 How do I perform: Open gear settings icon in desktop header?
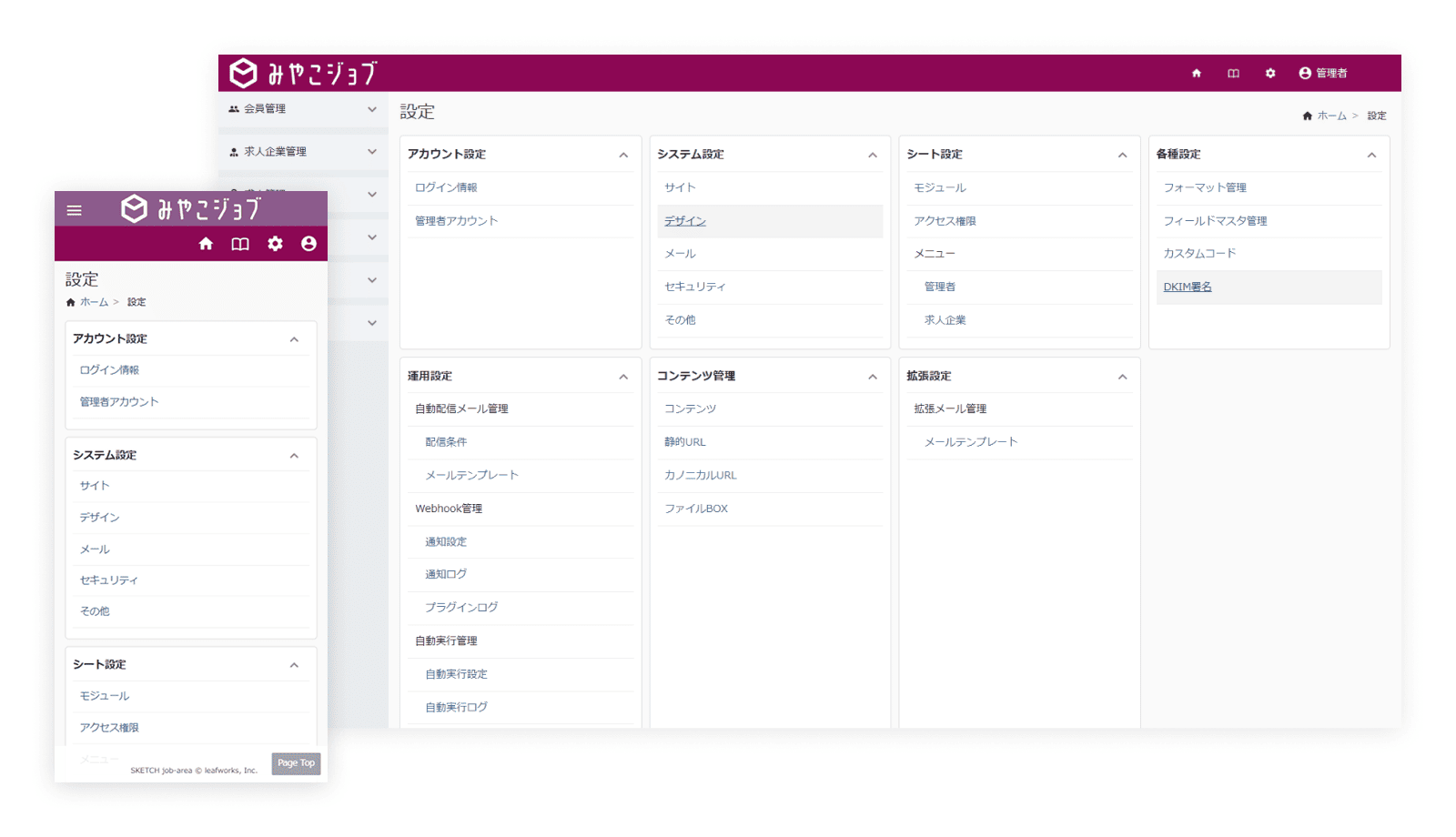tap(1270, 74)
